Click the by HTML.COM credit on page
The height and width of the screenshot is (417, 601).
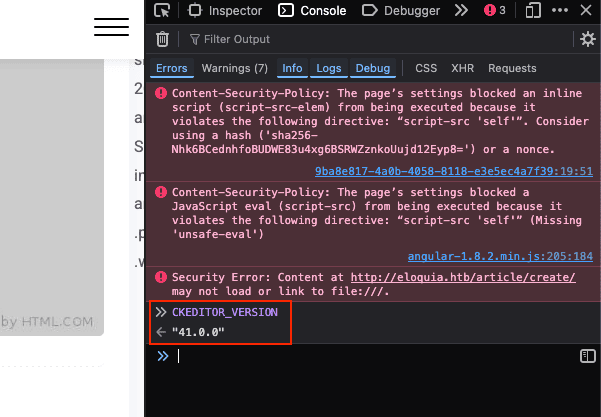47,322
